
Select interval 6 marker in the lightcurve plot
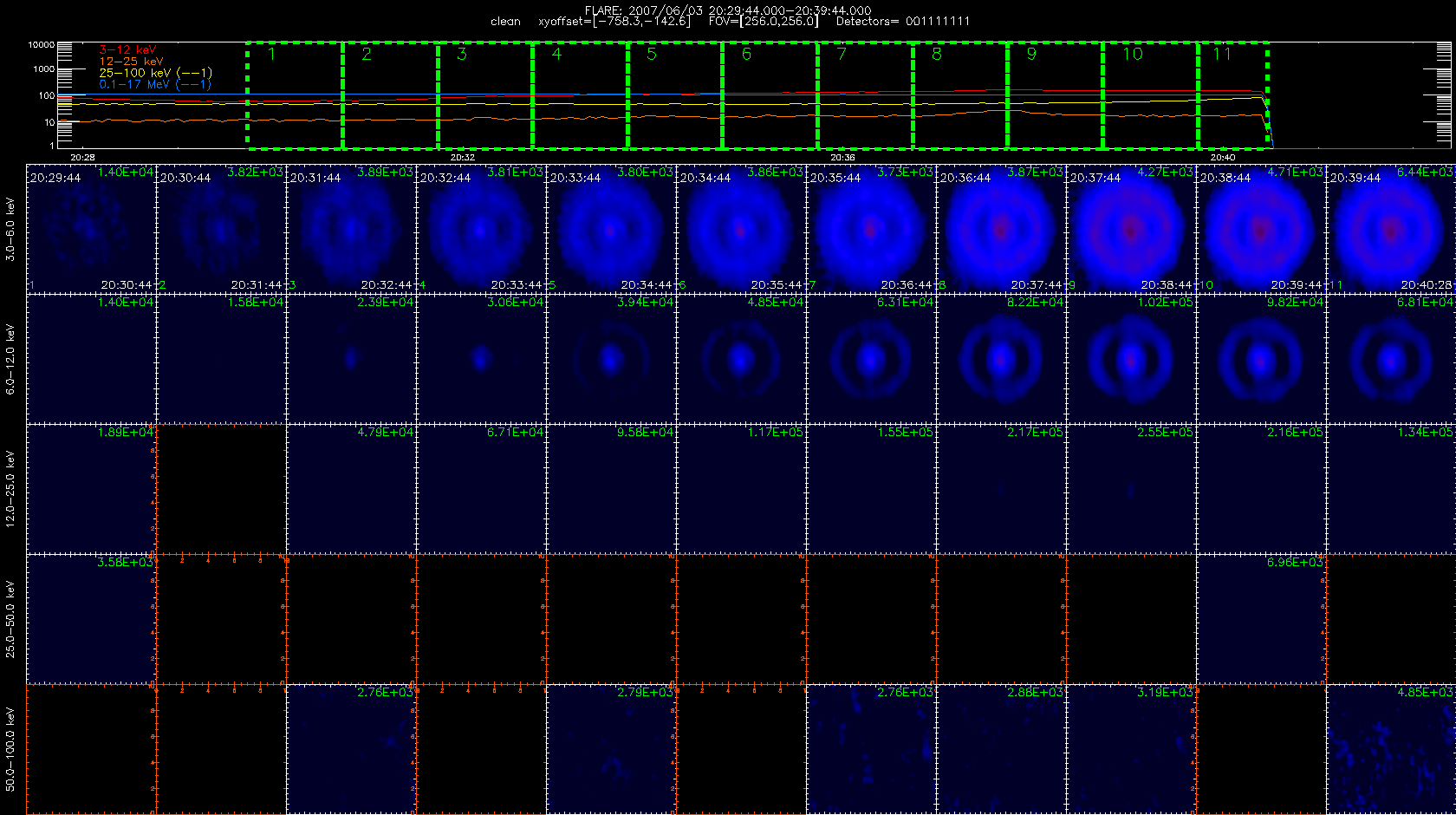[746, 55]
